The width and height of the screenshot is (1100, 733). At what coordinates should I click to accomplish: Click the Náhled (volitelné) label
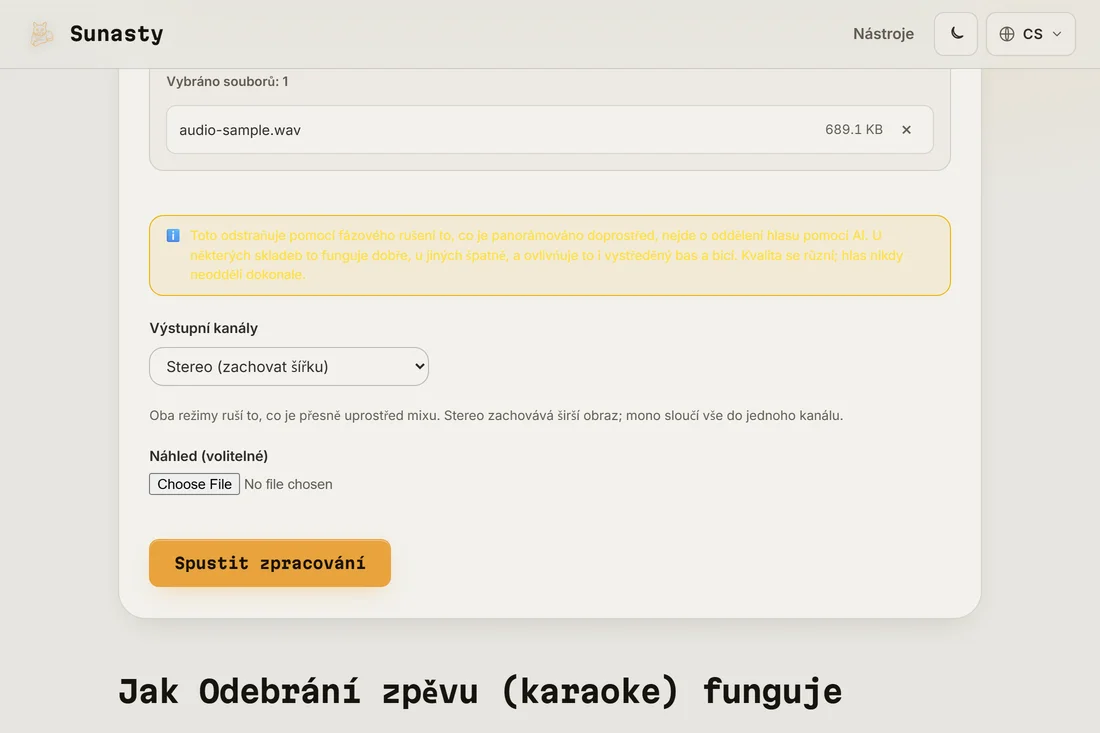coord(208,456)
